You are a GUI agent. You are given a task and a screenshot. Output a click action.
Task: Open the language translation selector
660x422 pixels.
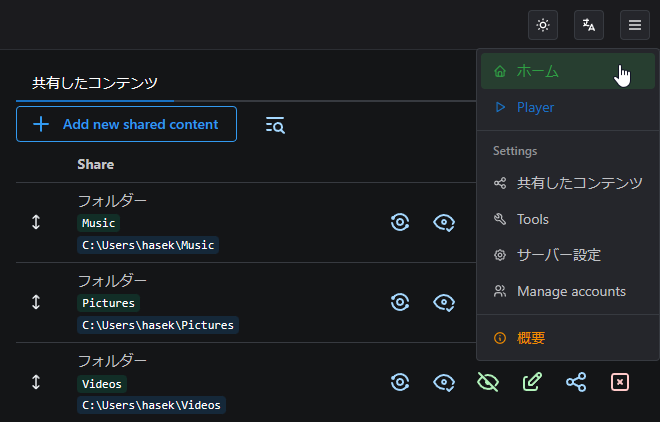coord(589,25)
